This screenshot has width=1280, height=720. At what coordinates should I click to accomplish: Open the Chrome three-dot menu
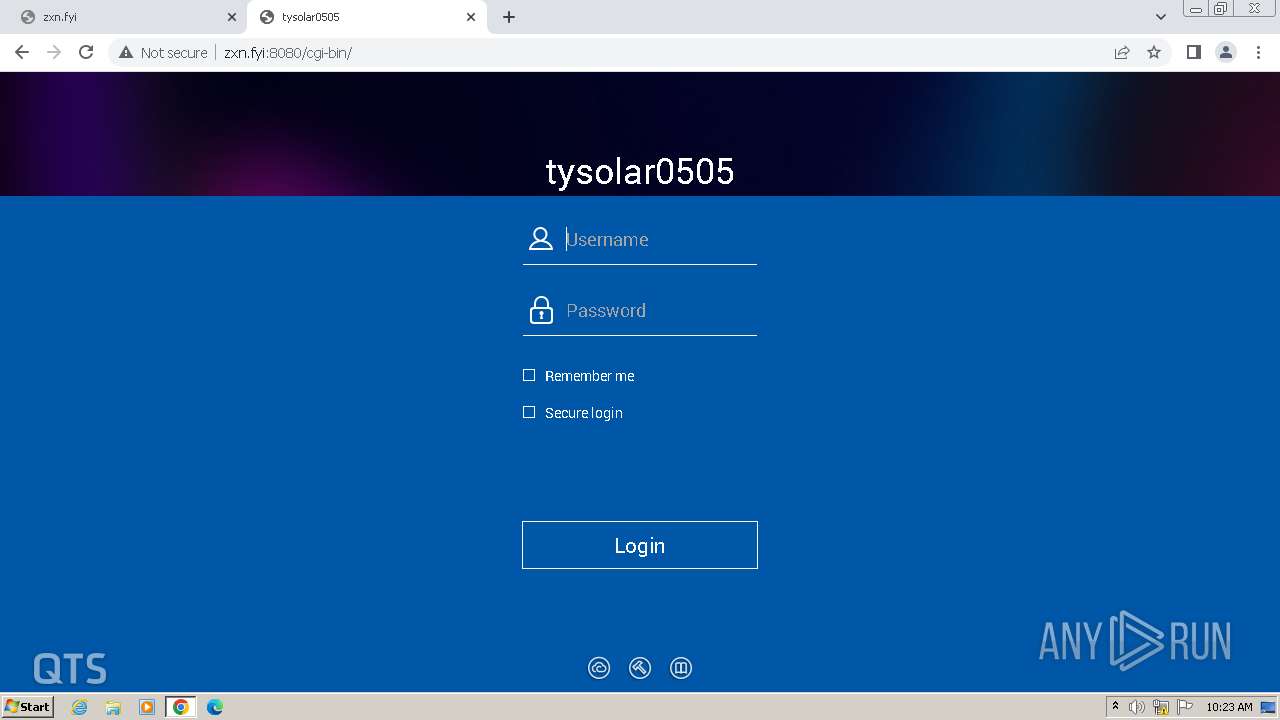point(1259,52)
